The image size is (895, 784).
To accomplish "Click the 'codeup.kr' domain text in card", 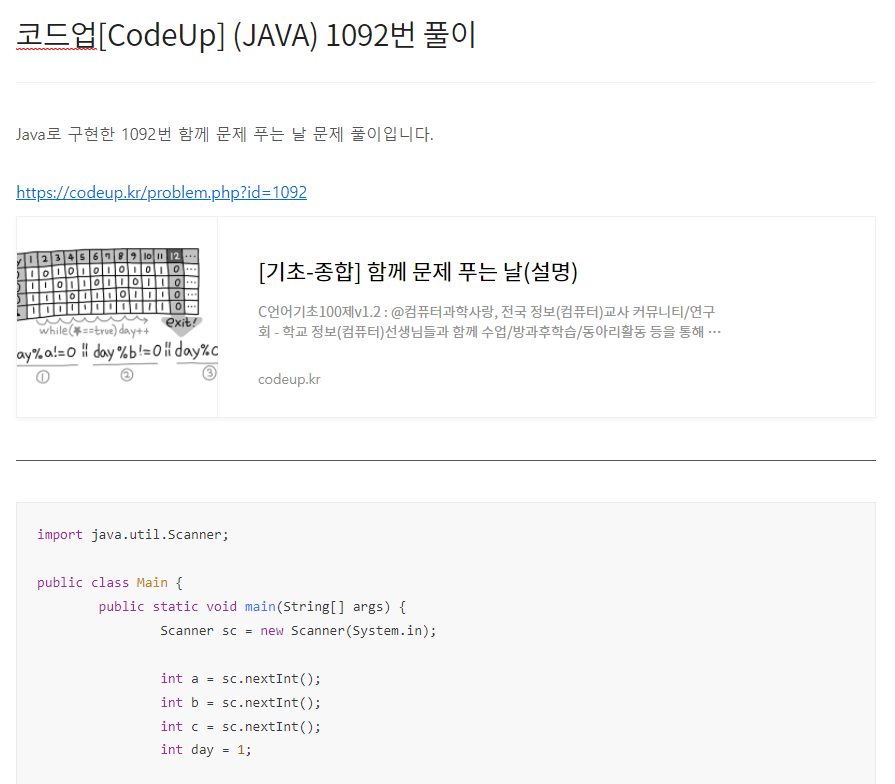I will tap(289, 379).
